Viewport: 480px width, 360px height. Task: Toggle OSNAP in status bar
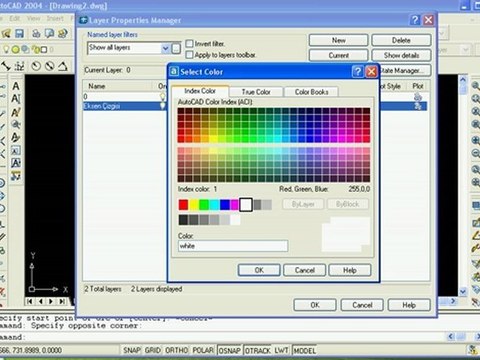click(x=229, y=350)
